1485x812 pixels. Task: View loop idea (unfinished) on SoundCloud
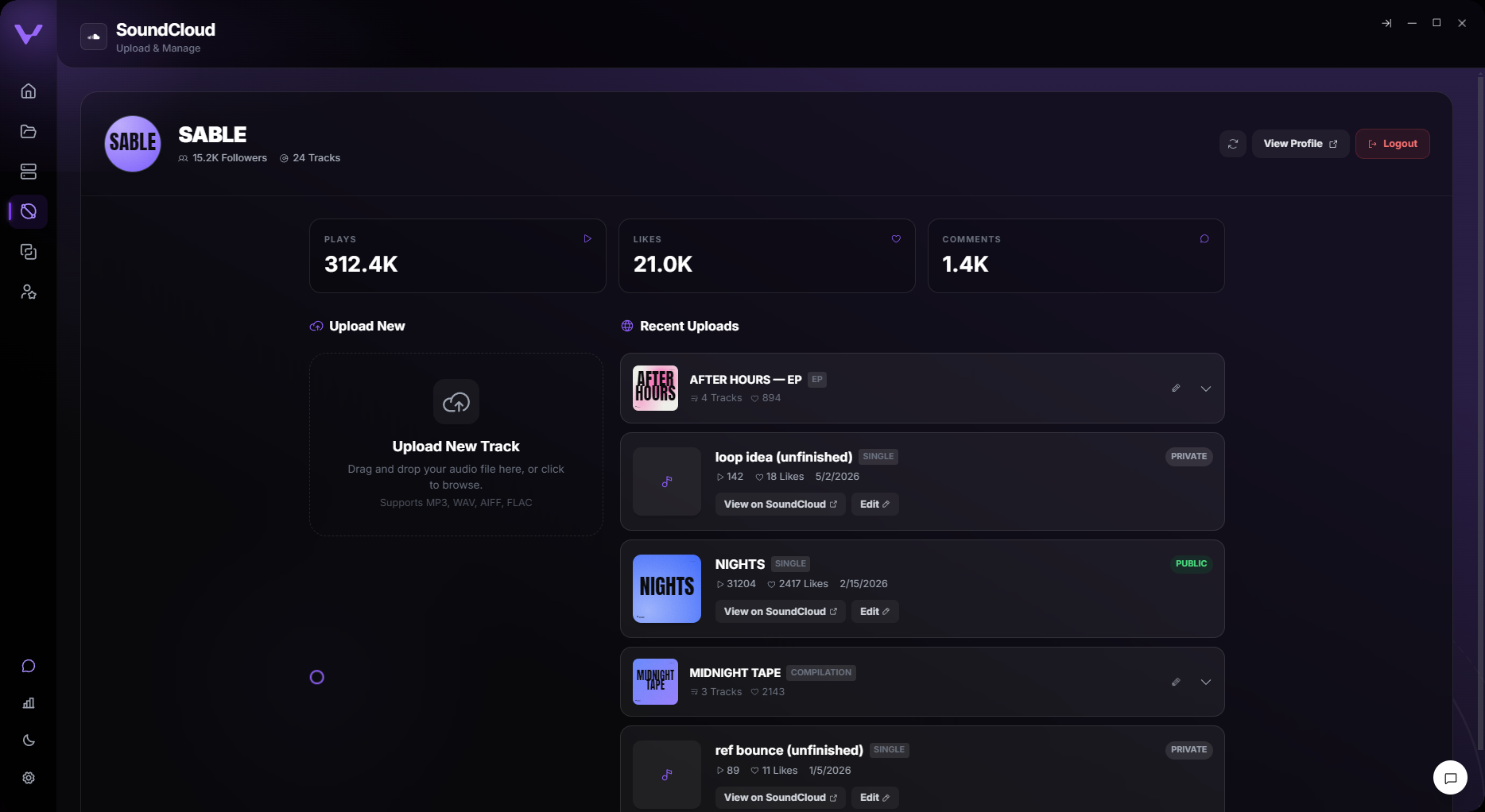tap(780, 505)
